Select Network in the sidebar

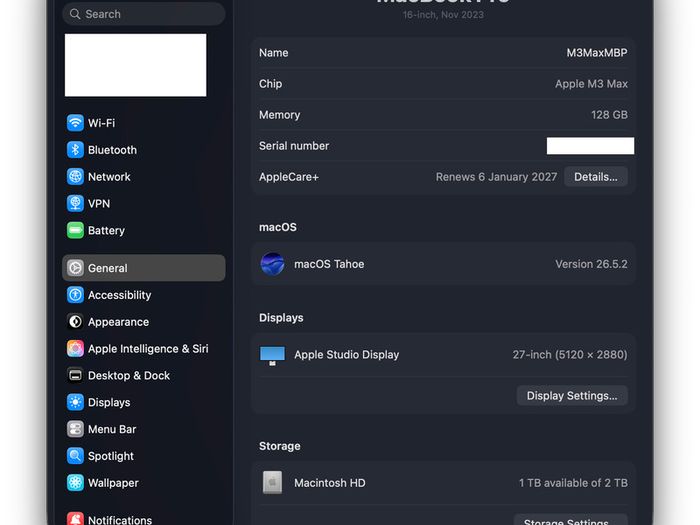pos(144,176)
